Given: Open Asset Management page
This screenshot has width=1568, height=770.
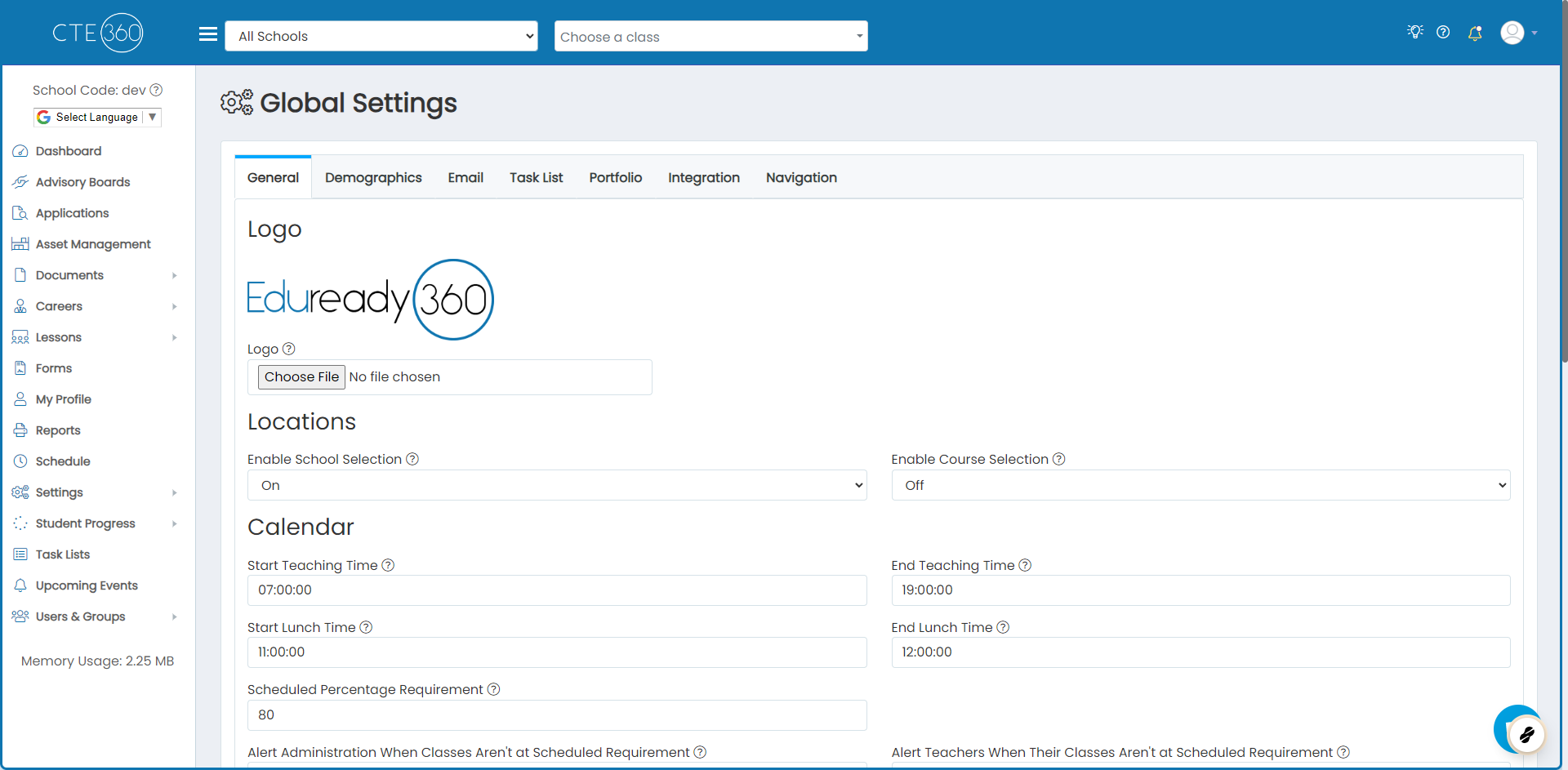Looking at the screenshot, I should 93,244.
